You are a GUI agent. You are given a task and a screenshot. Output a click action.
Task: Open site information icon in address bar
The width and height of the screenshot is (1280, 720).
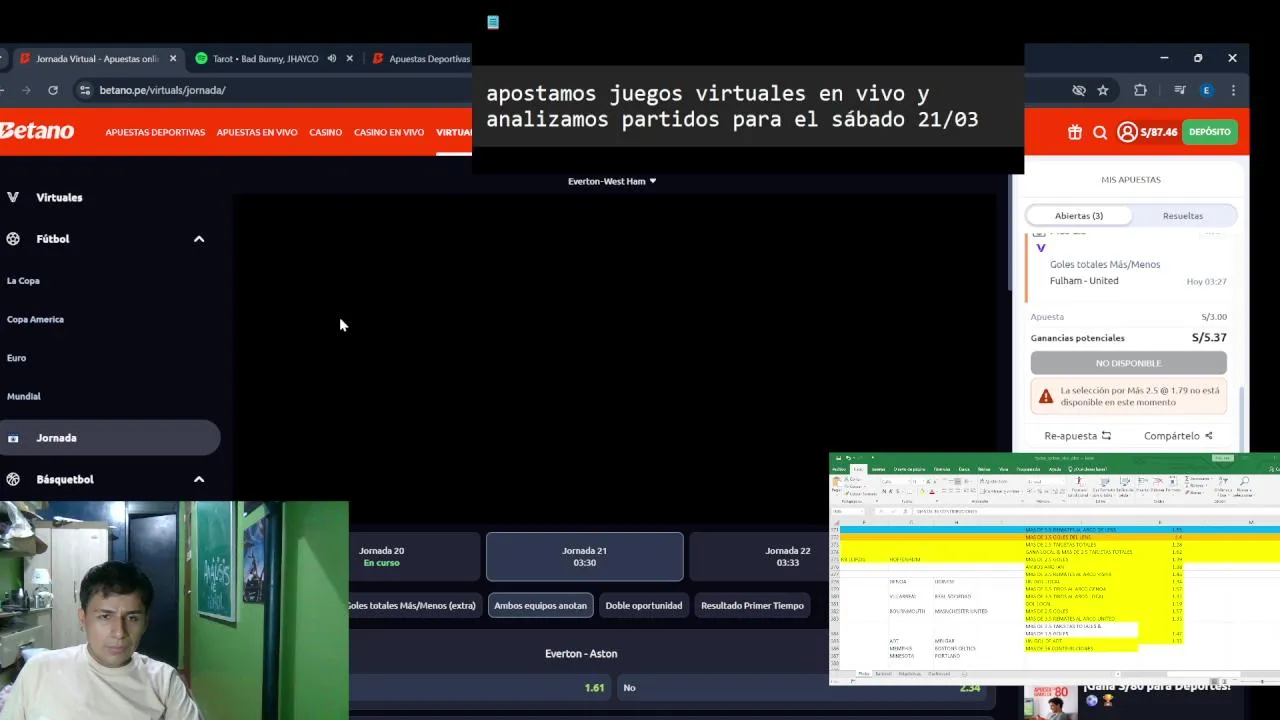click(85, 90)
